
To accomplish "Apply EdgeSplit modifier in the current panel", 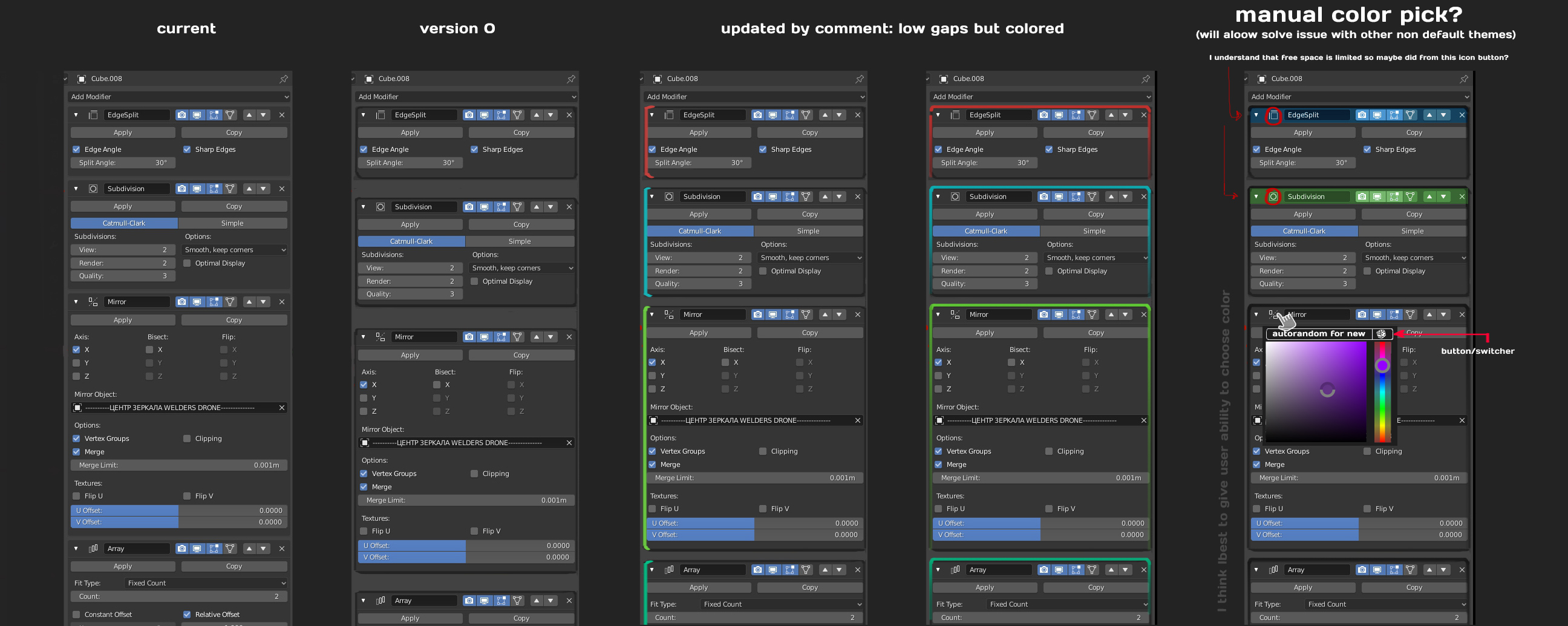I will tap(123, 132).
